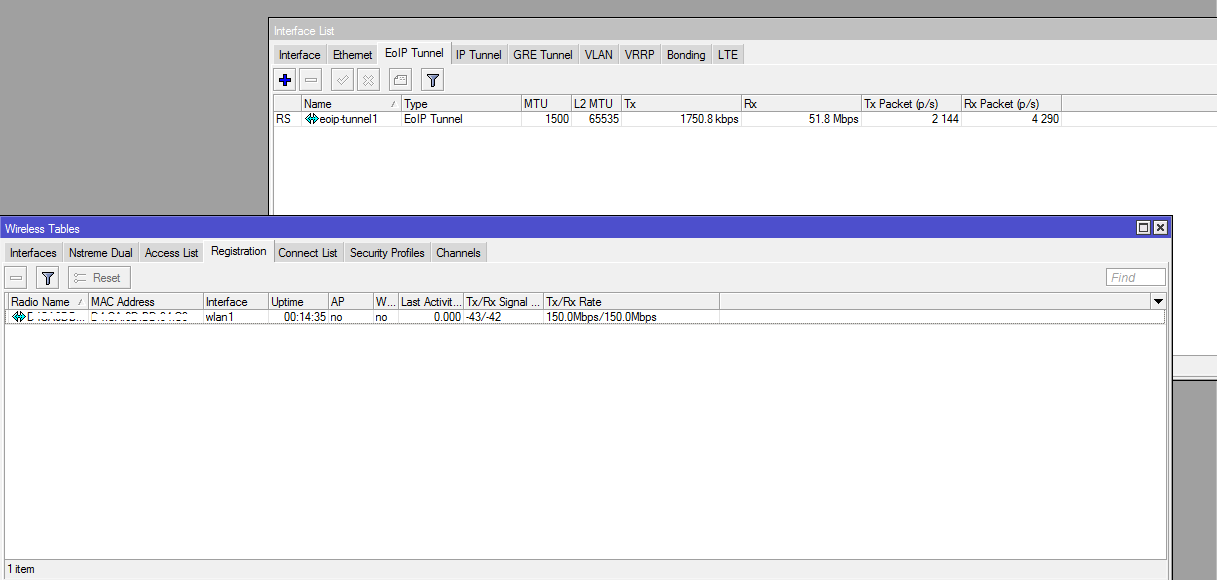
Task: Sort by MAC Address column header
Action: (146, 302)
